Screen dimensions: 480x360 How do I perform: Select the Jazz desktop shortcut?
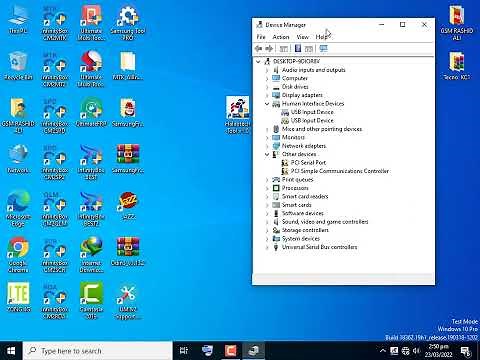pyautogui.click(x=128, y=206)
